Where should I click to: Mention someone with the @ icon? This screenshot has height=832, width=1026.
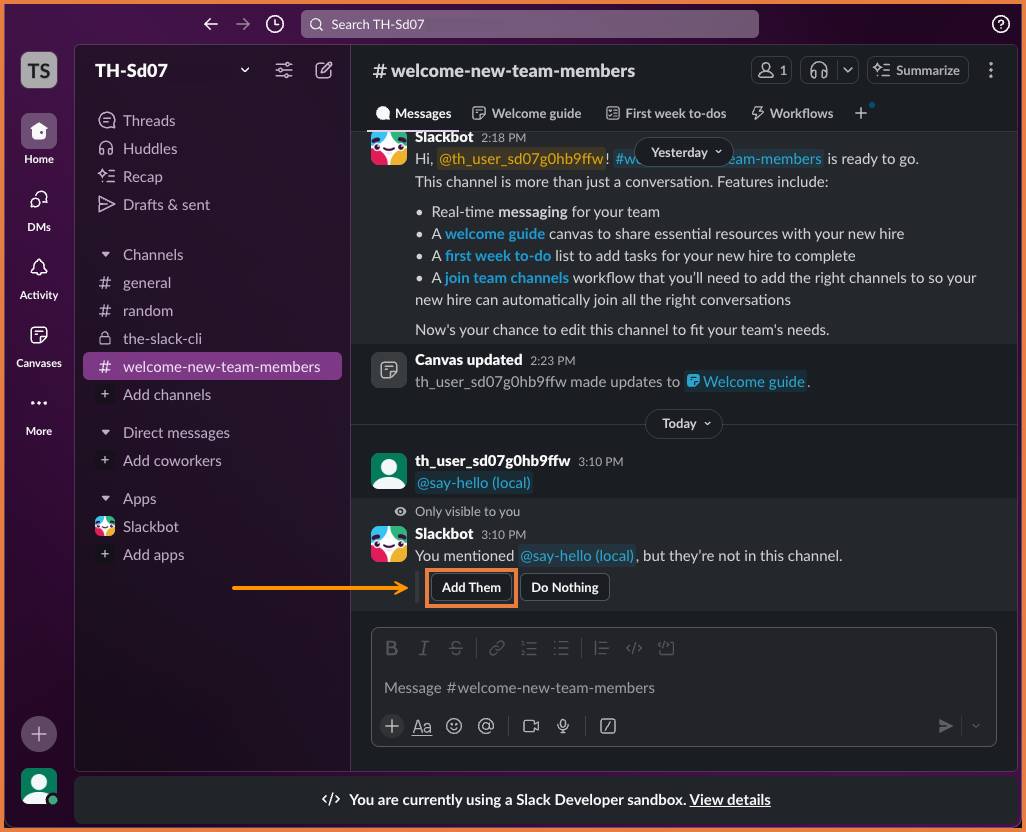486,726
